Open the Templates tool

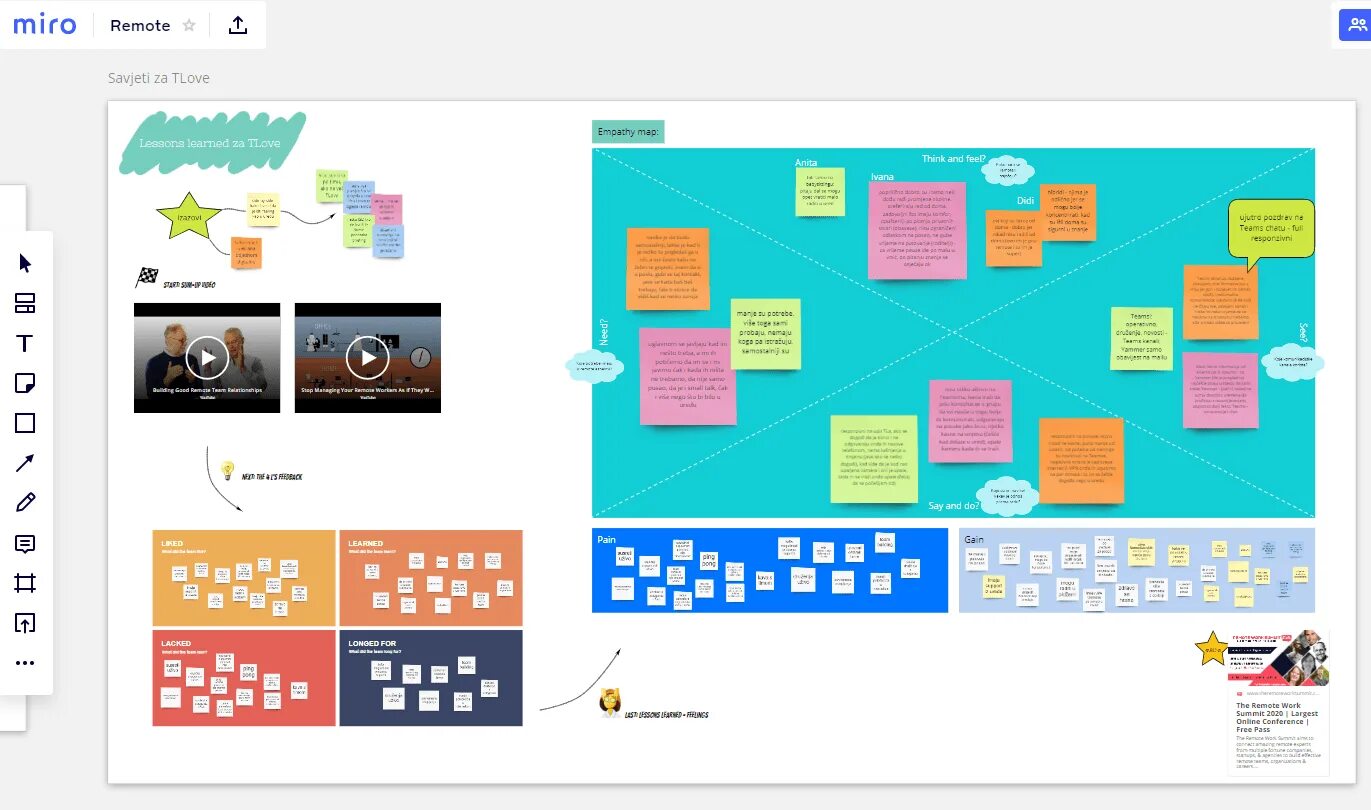(x=26, y=303)
